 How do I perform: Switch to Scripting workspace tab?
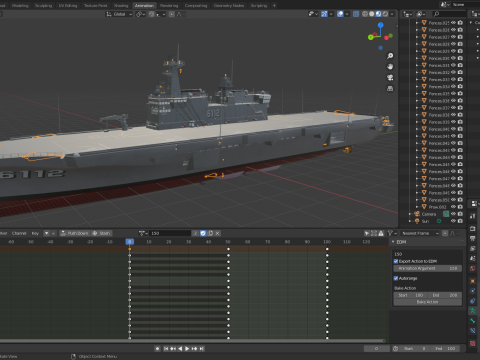click(x=259, y=5)
